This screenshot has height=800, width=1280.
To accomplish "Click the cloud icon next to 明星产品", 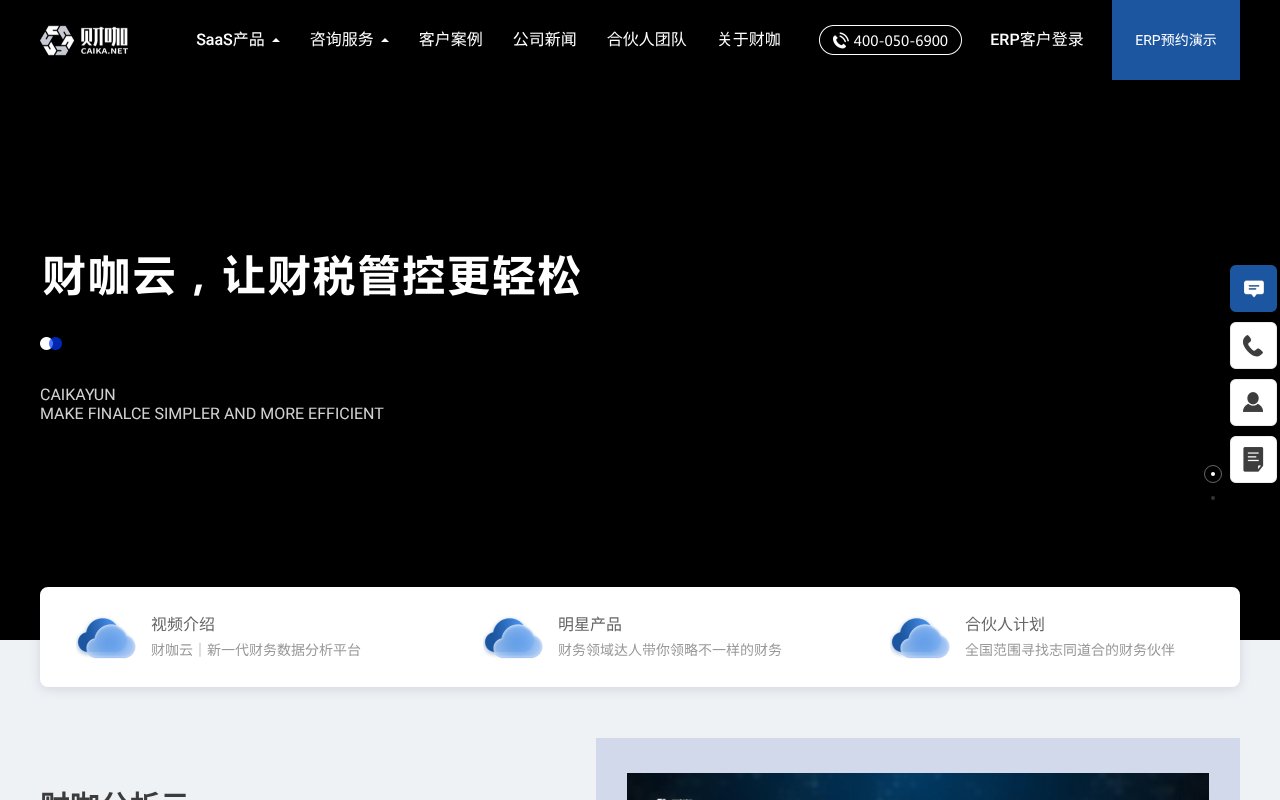I will click(x=513, y=636).
